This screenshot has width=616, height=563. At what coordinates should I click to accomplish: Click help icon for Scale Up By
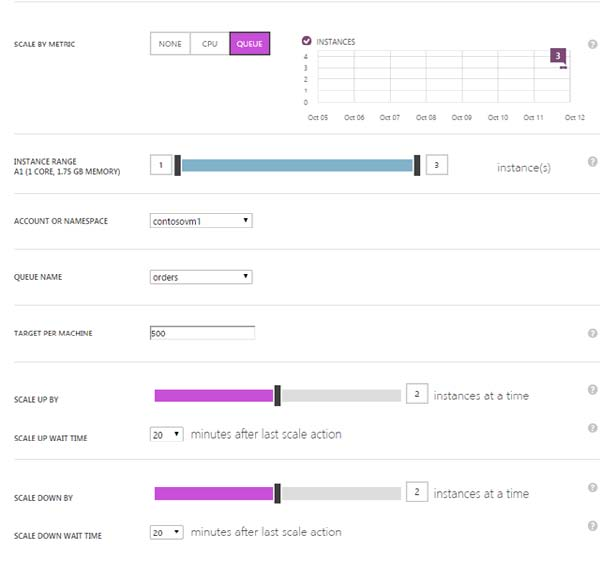pyautogui.click(x=592, y=390)
